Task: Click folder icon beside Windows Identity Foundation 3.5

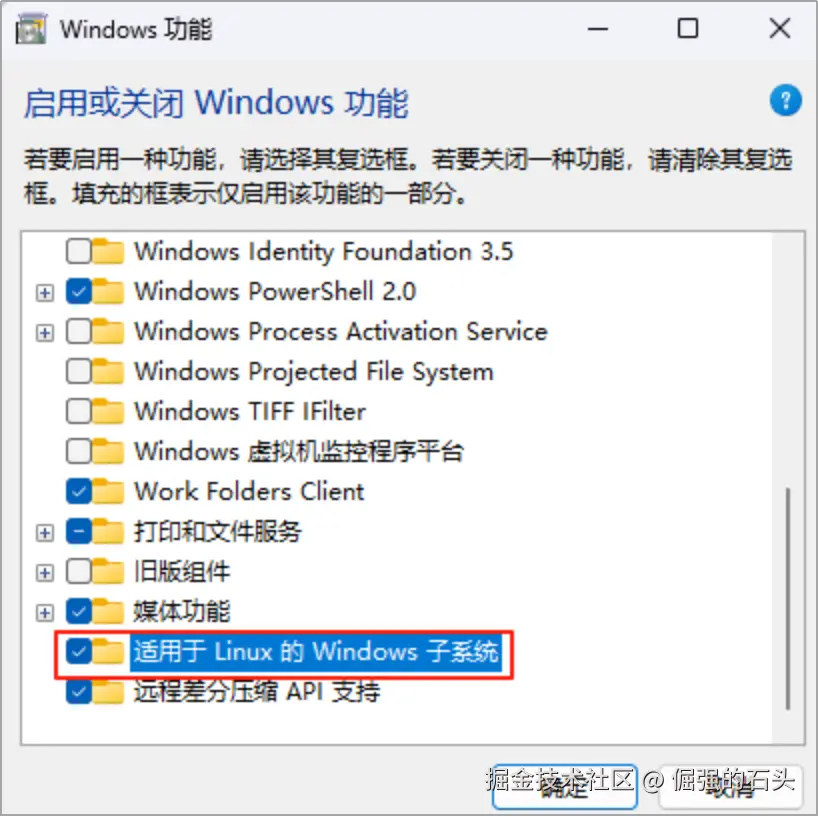Action: 109,251
